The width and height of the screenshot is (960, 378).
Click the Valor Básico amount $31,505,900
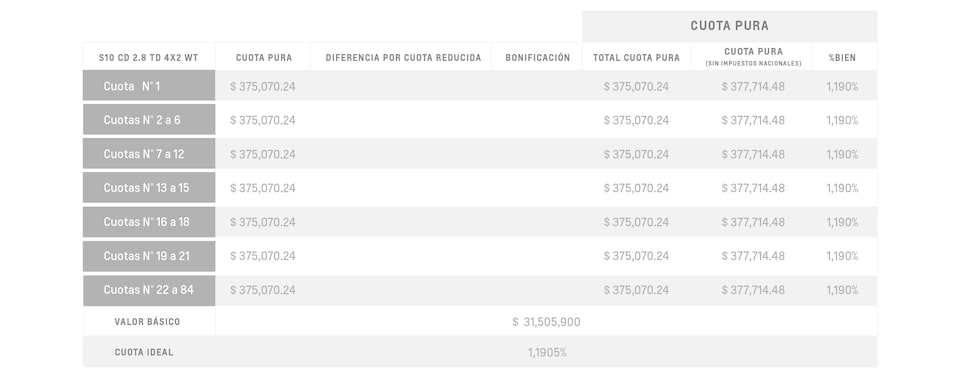(546, 322)
